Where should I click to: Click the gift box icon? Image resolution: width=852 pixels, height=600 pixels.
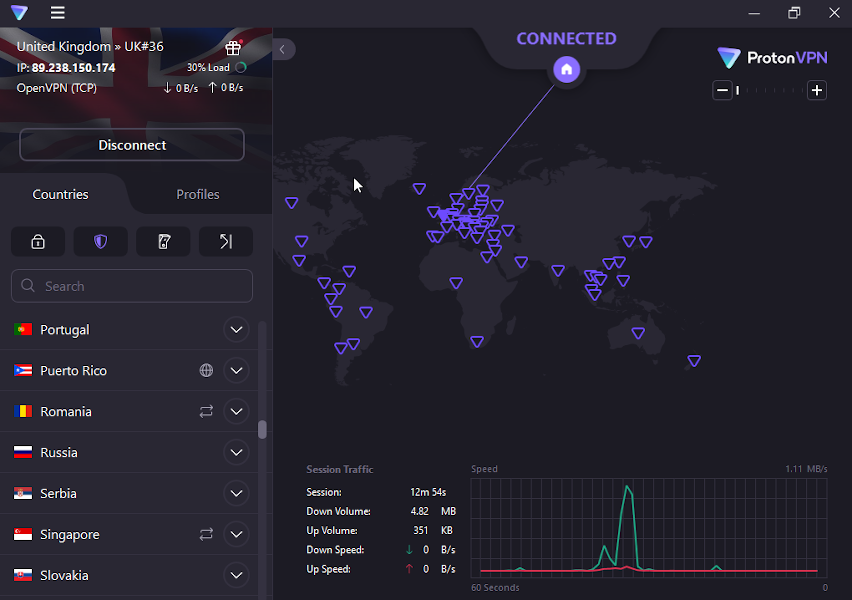(x=233, y=47)
